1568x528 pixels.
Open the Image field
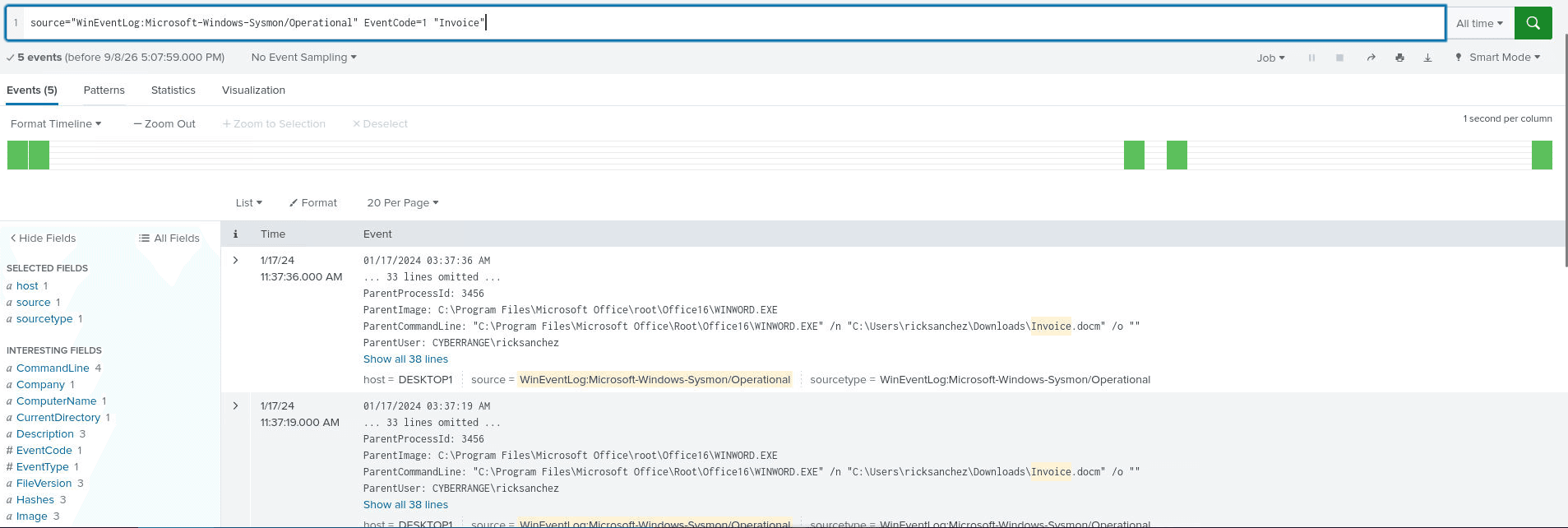32,516
